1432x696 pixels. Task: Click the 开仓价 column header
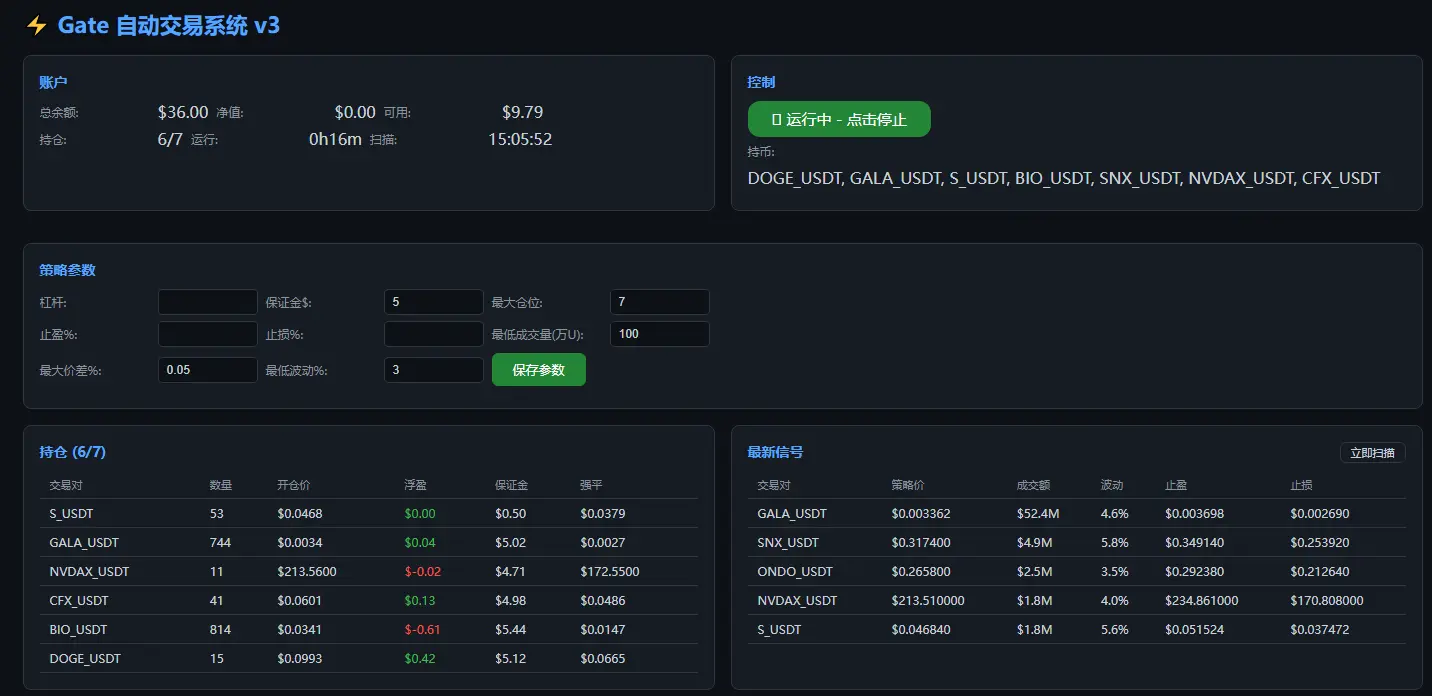click(294, 485)
